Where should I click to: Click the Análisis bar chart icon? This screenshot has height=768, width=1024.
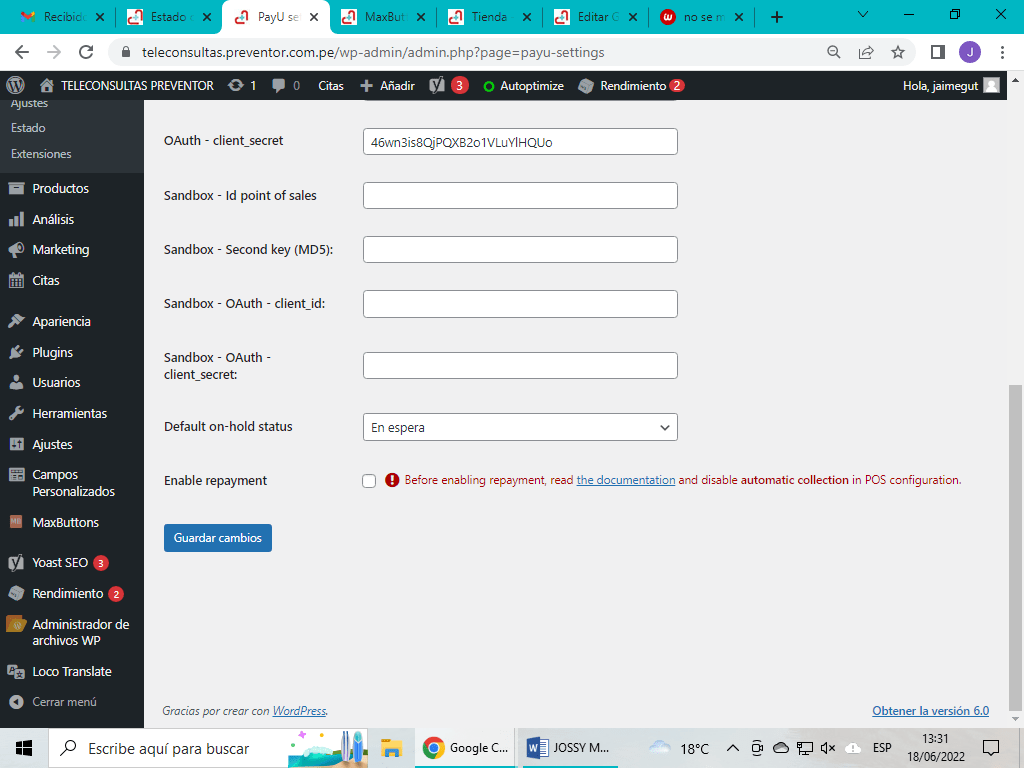tap(16, 219)
